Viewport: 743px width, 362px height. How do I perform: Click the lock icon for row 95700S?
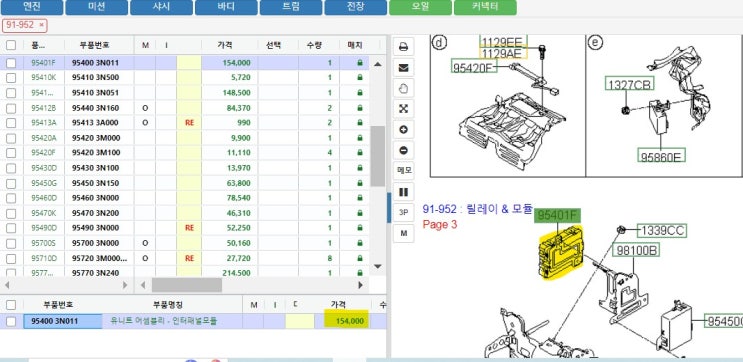360,243
